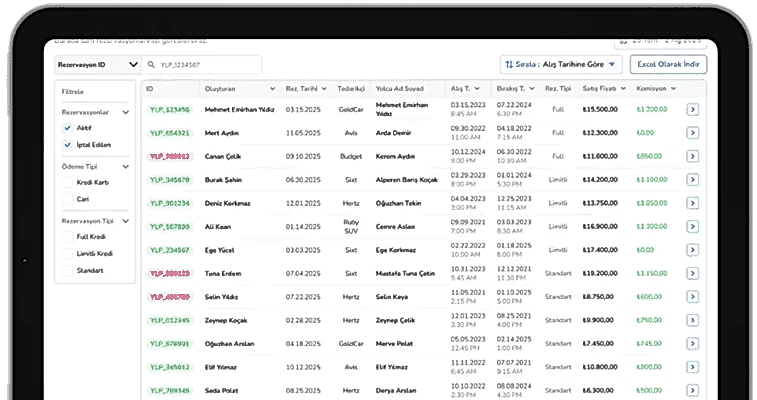The image size is (757, 400).
Task: Open reservation link YLP_345678
Action: click(x=169, y=180)
